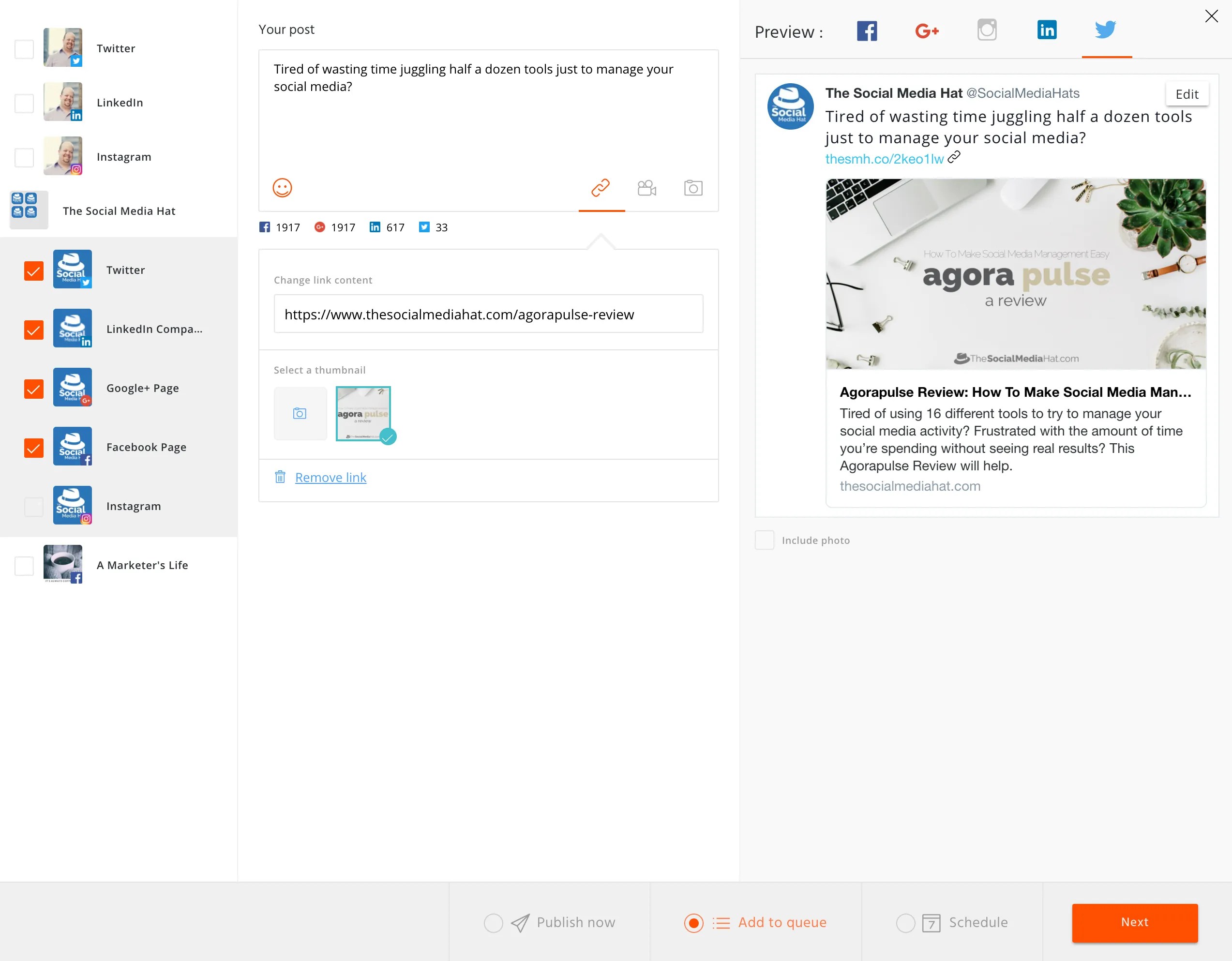Click Remove link to delete URL
The image size is (1232, 961).
(x=330, y=476)
